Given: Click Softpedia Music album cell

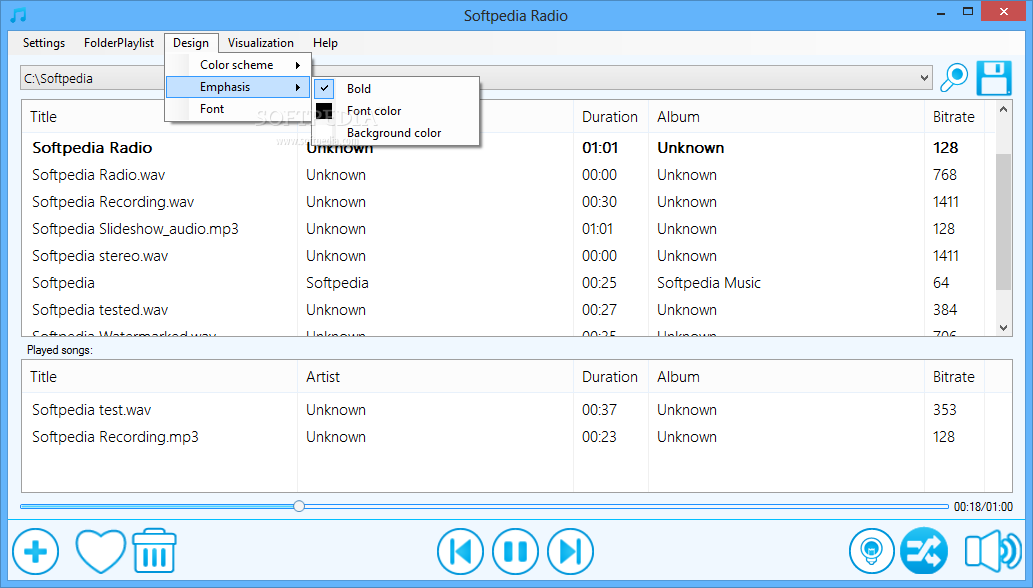Looking at the screenshot, I should 709,282.
